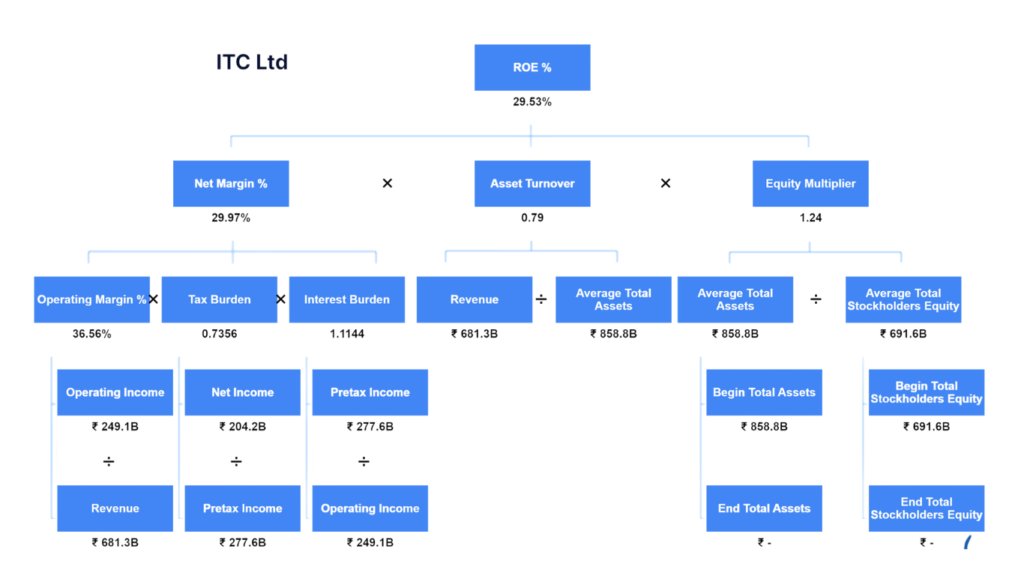Click Average Total Assets box under Equity Multiplier

point(735,299)
